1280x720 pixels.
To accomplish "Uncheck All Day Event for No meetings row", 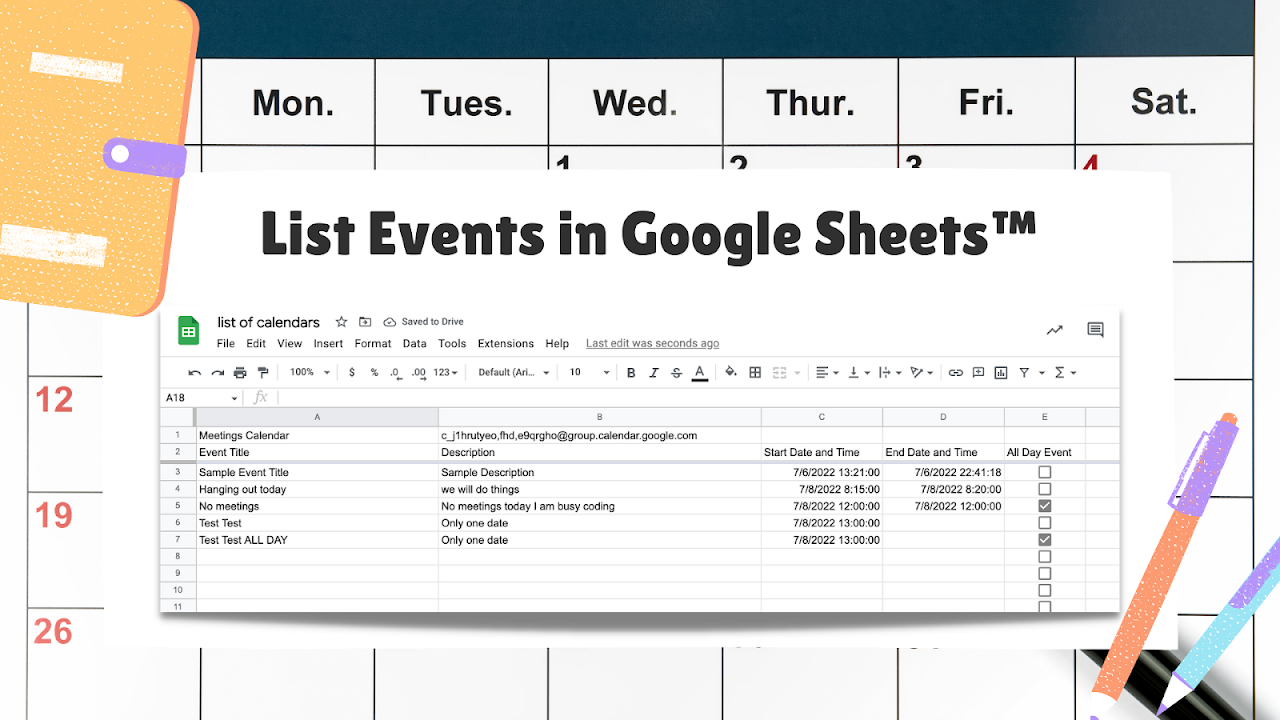I will [x=1045, y=506].
